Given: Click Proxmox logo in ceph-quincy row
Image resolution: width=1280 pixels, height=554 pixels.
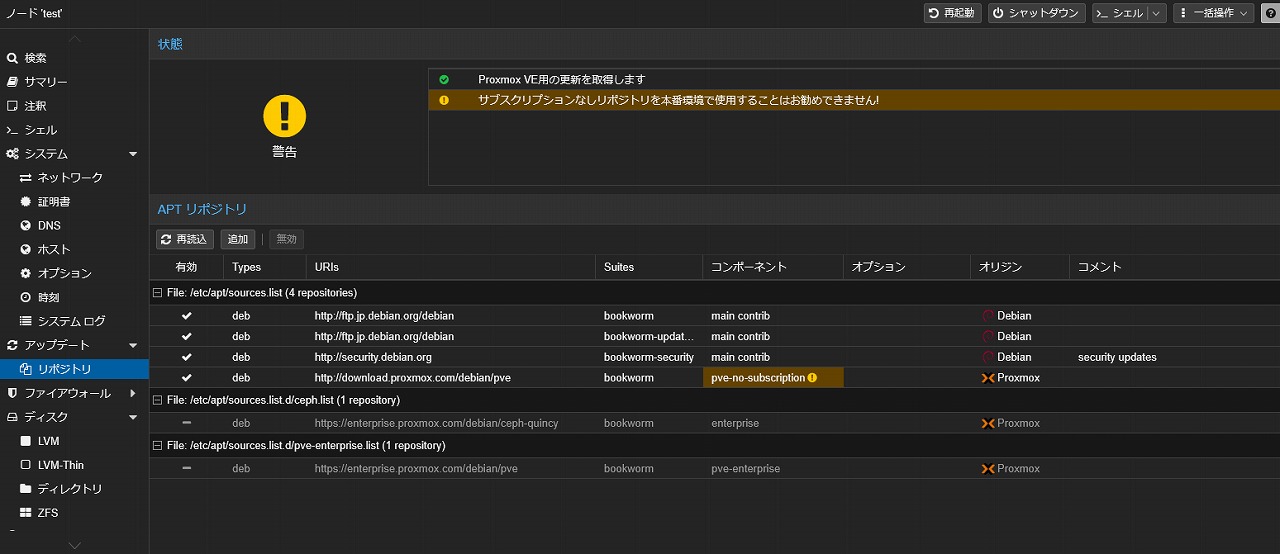Looking at the screenshot, I should coord(988,423).
